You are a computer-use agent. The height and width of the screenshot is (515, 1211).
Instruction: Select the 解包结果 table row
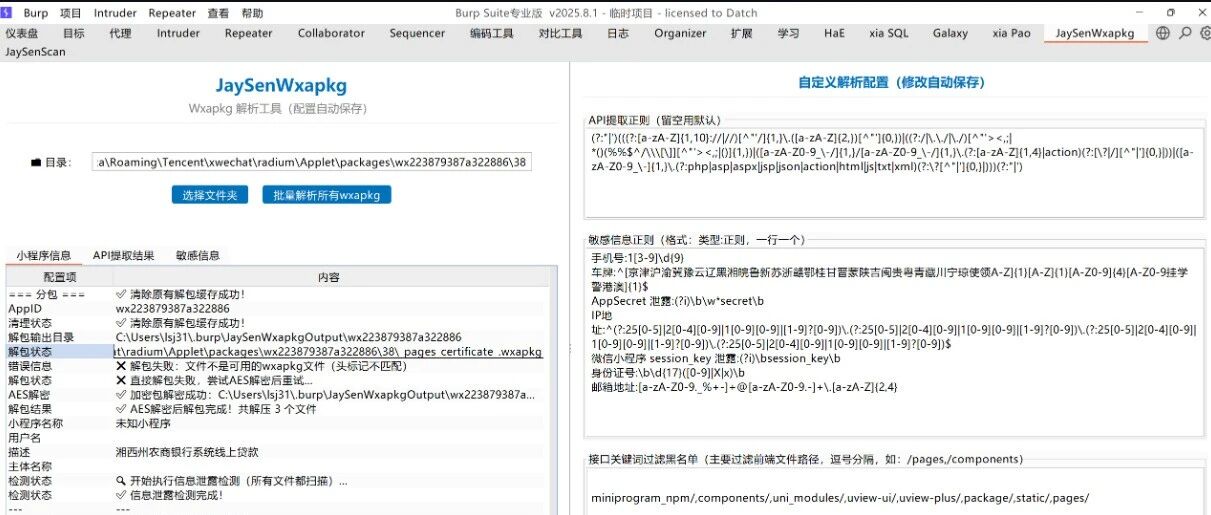point(278,409)
